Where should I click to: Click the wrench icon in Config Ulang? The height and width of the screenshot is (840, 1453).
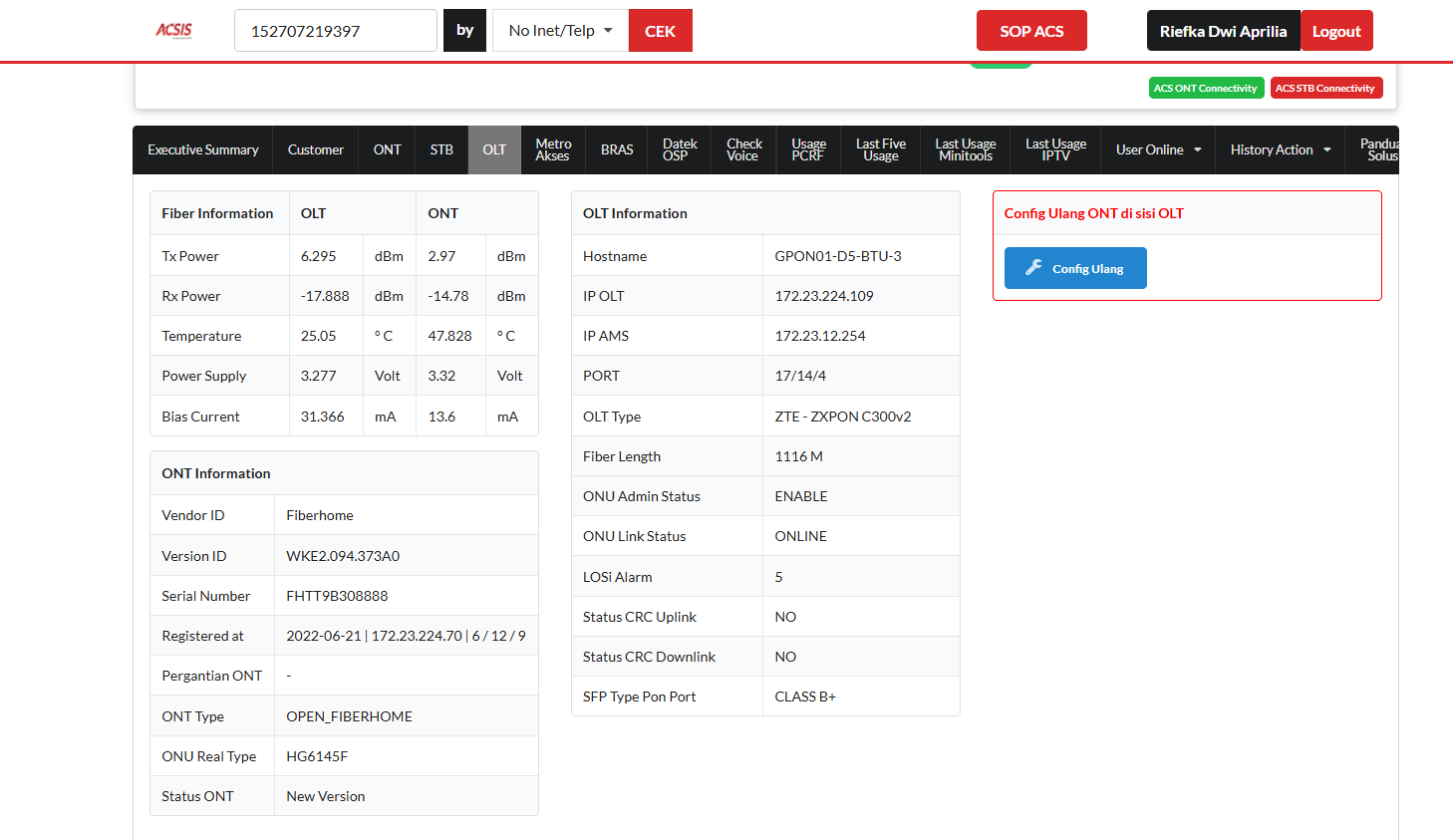click(x=1034, y=268)
